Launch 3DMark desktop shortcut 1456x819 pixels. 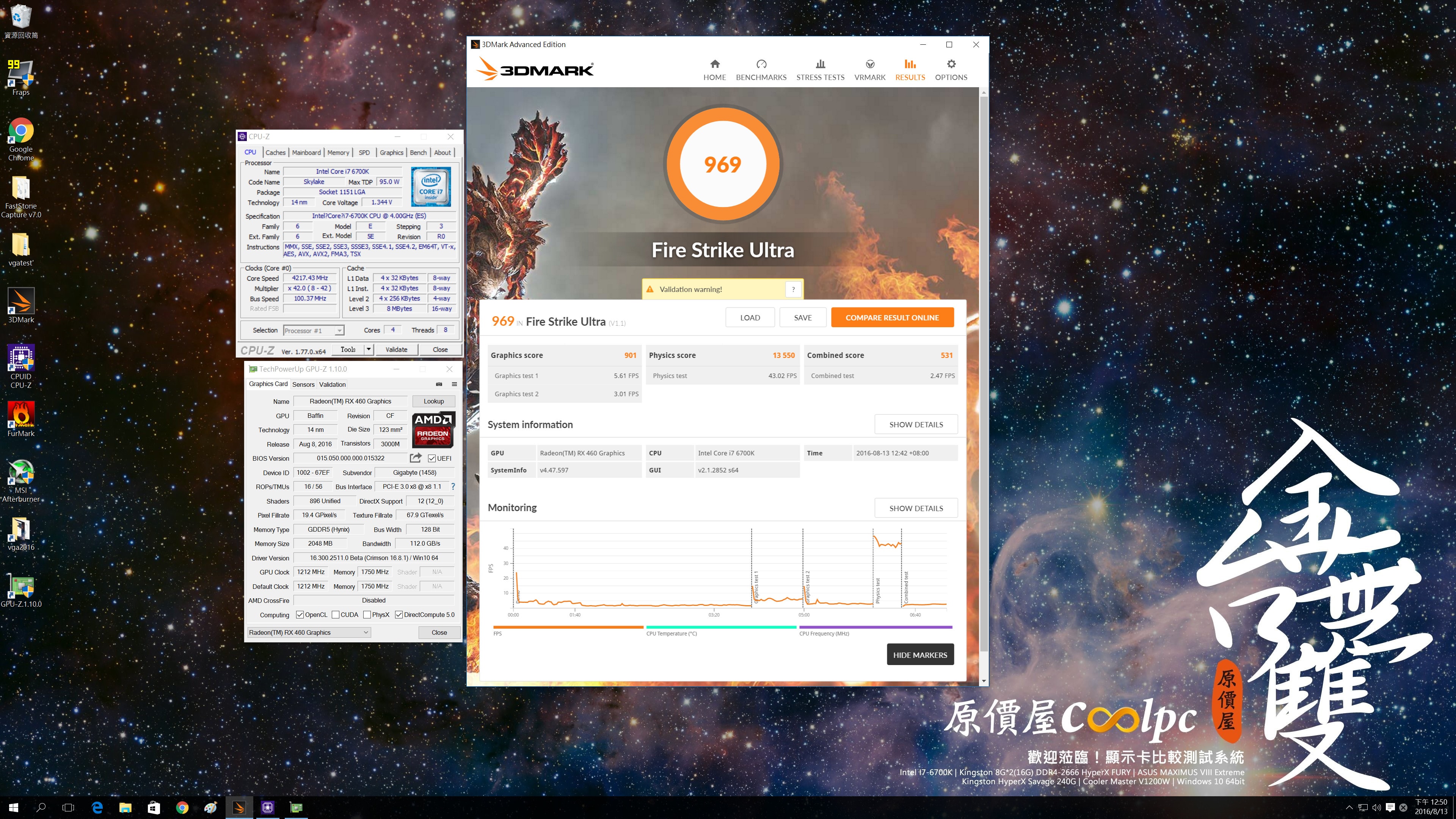click(x=21, y=305)
